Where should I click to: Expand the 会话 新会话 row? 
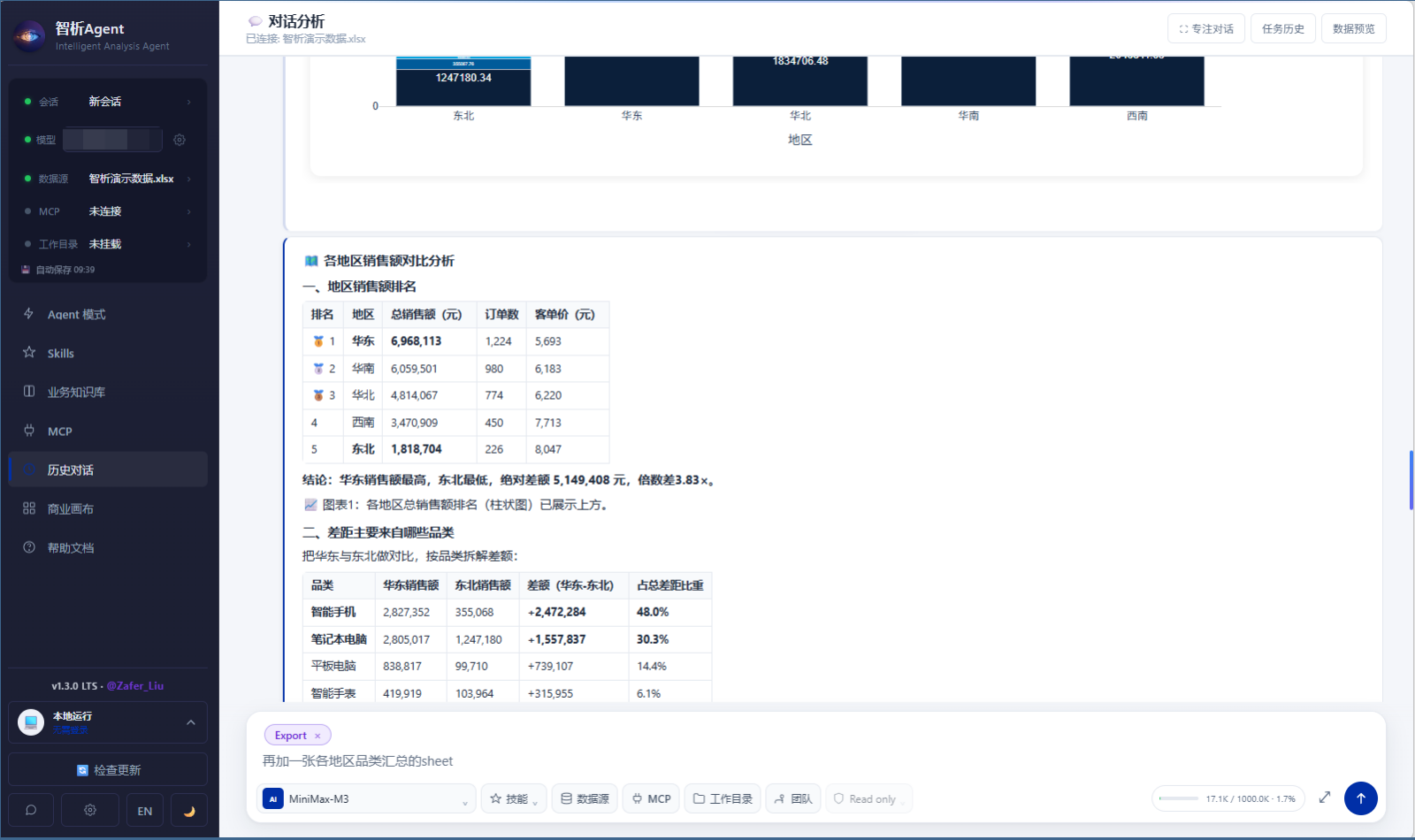(108, 102)
